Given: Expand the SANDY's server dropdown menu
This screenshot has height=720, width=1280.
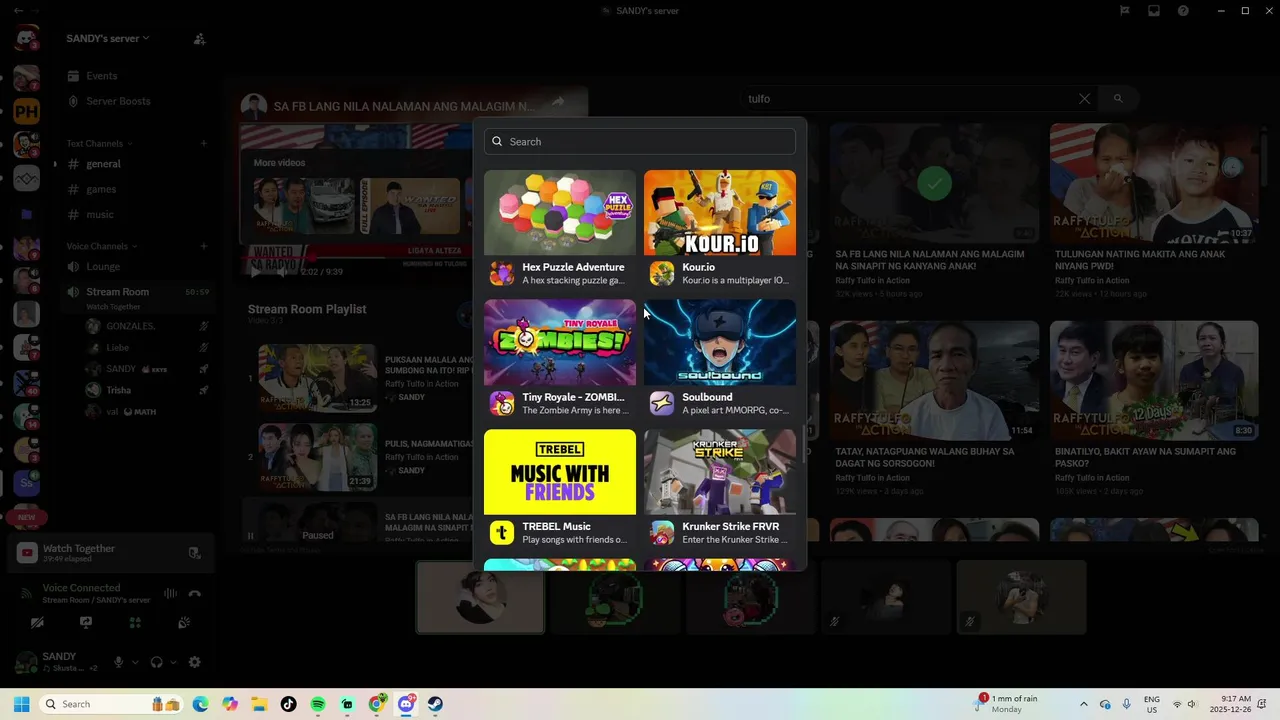Looking at the screenshot, I should (108, 38).
